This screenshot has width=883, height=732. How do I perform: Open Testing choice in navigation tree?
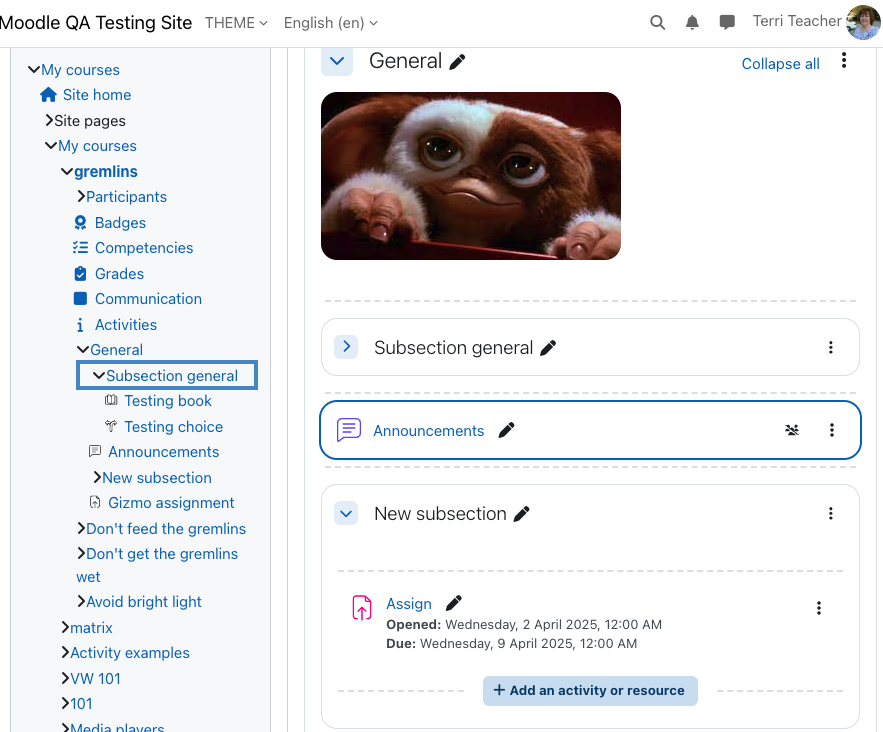tap(173, 427)
